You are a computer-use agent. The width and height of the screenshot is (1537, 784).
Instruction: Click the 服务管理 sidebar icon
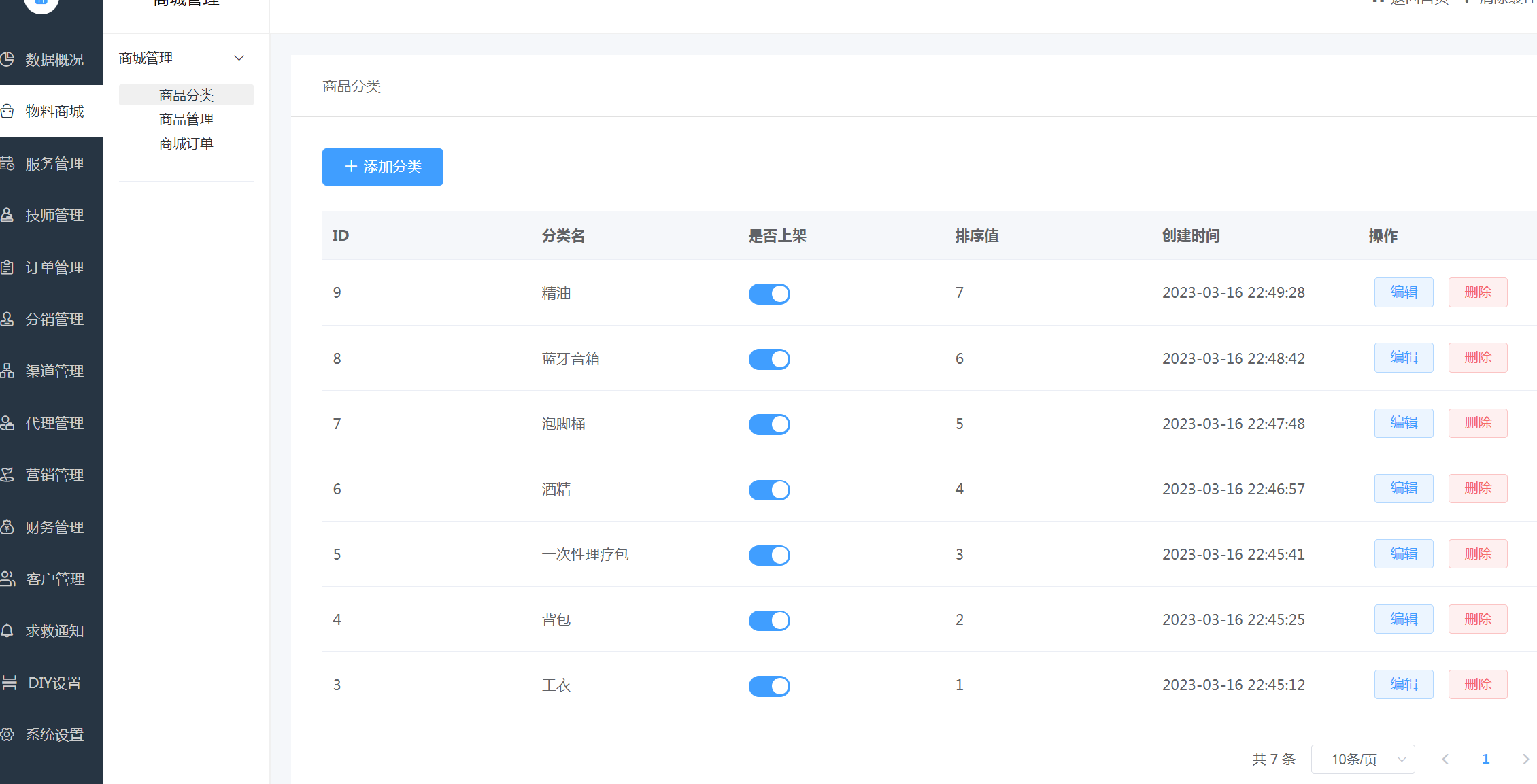pyautogui.click(x=7, y=163)
